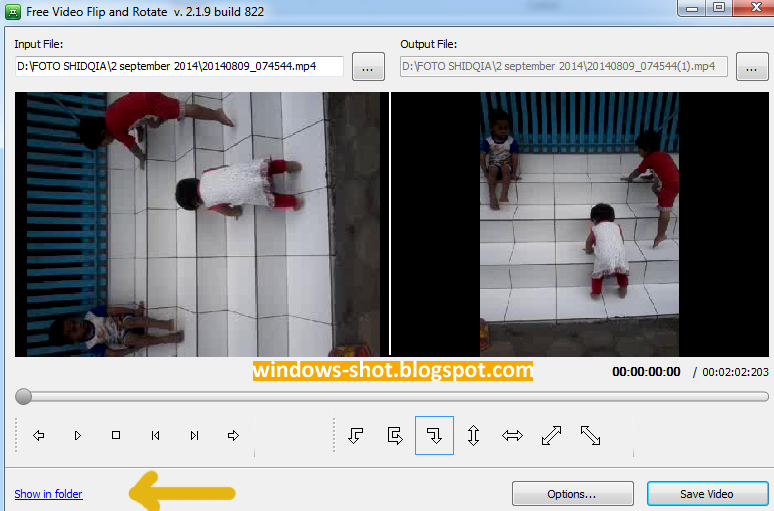Screen dimensions: 774x511
Task: Play the video preview
Action: coord(77,435)
